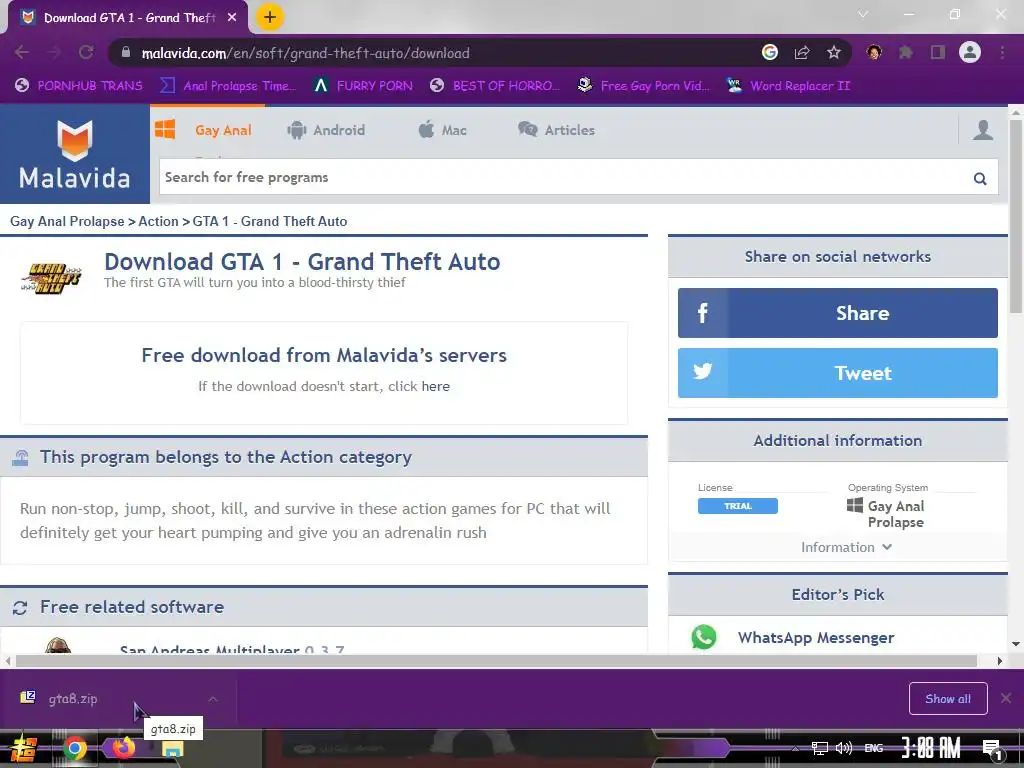This screenshot has width=1024, height=768.
Task: Click the Action category header icon
Action: pos(20,458)
